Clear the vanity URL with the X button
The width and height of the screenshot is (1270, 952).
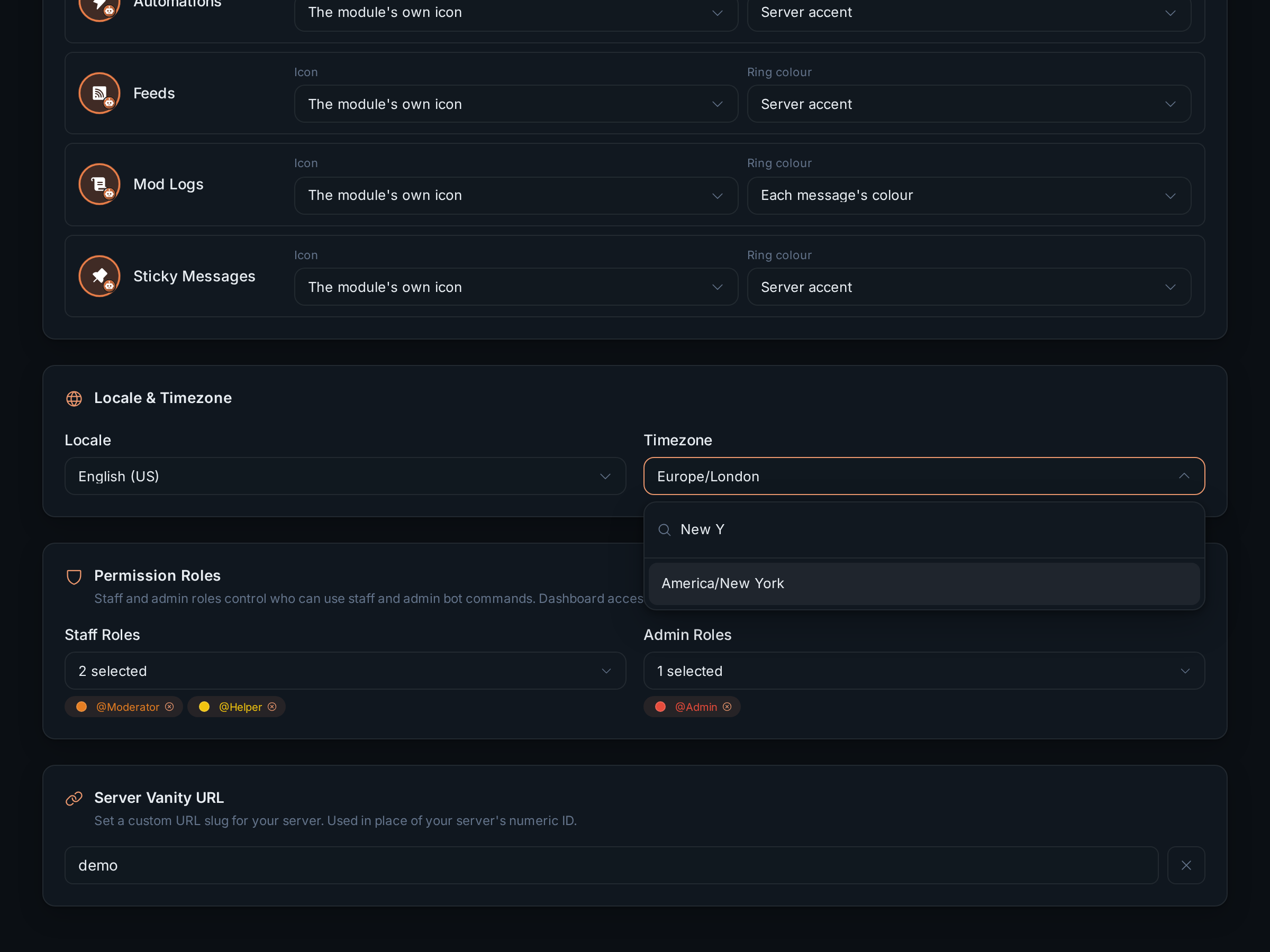pyautogui.click(x=1186, y=865)
